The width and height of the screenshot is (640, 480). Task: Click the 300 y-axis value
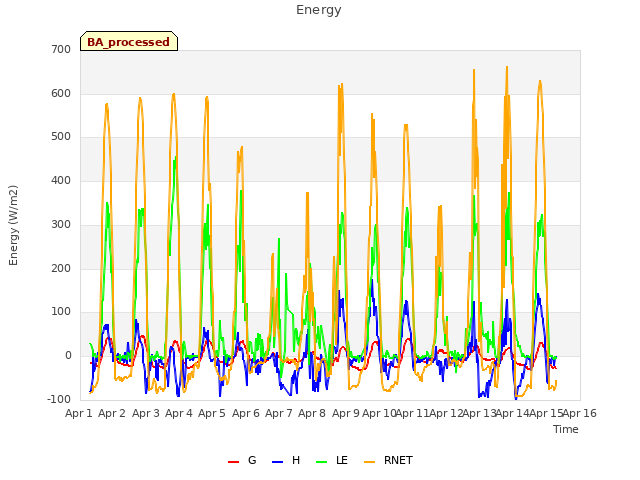click(x=61, y=224)
